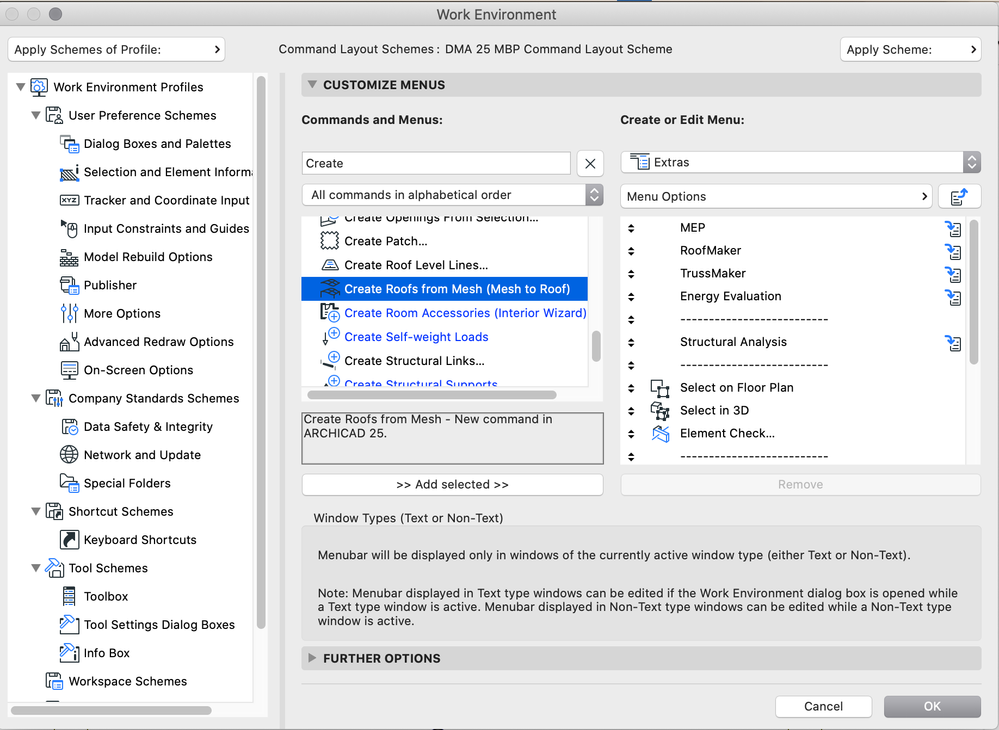Select Create Patch command

point(444,241)
